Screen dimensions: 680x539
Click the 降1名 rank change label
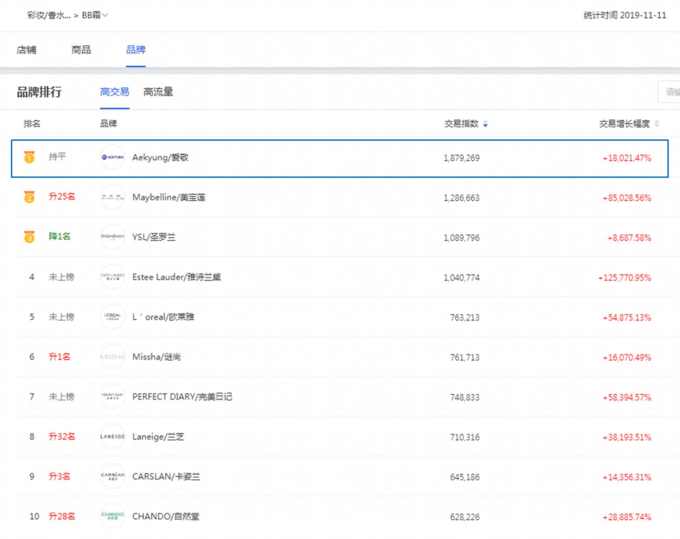click(x=59, y=236)
